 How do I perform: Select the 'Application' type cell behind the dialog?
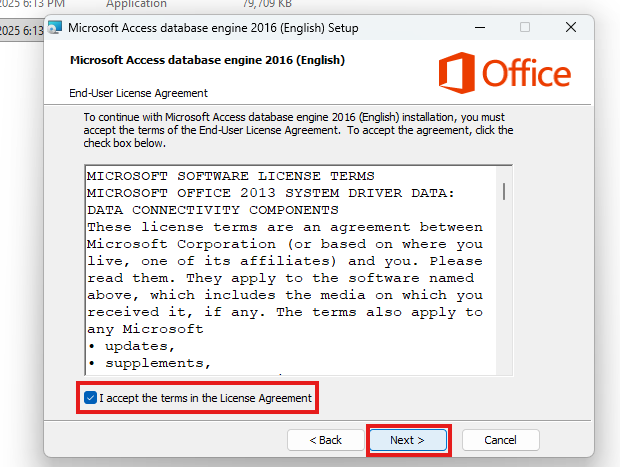[x=136, y=5]
